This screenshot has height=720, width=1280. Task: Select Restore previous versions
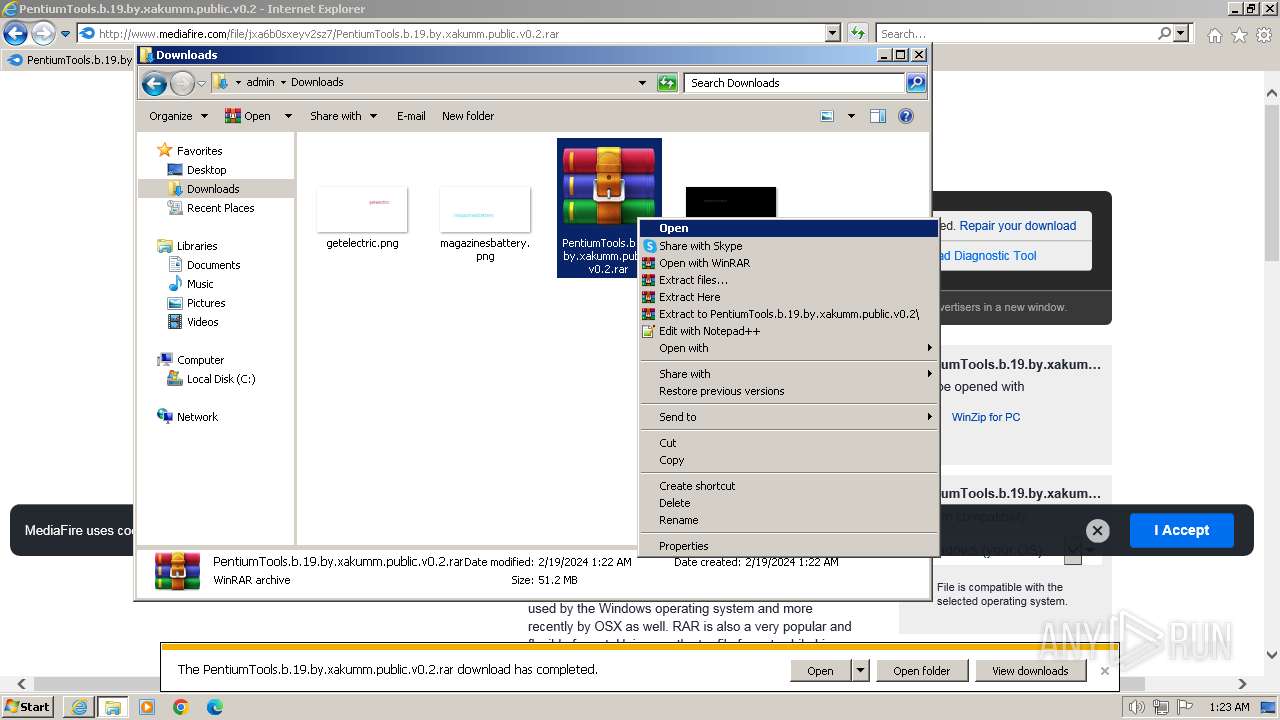789,391
